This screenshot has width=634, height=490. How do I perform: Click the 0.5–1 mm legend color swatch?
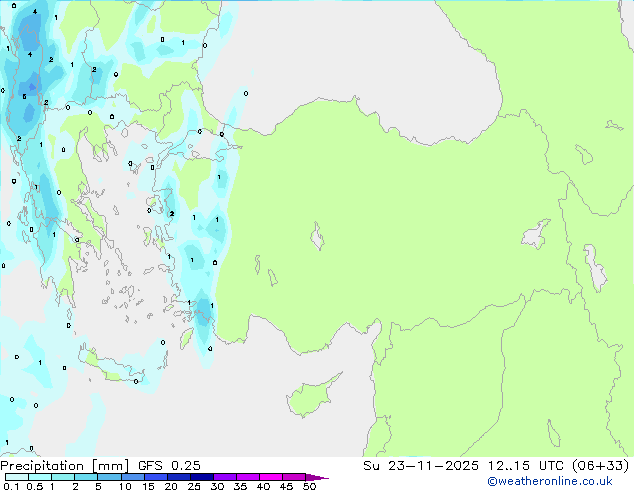tap(40, 477)
